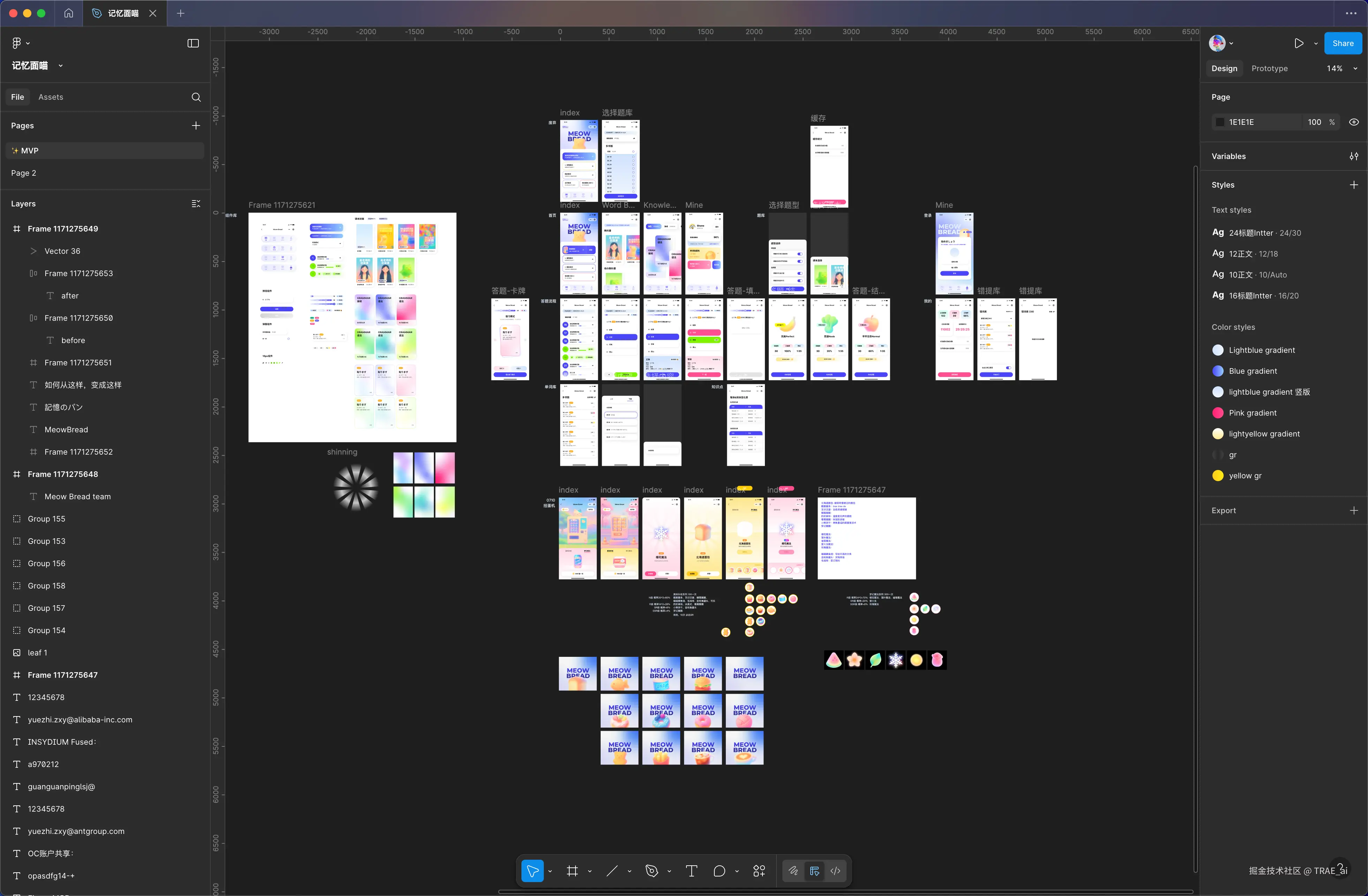The height and width of the screenshot is (896, 1368).
Task: Select the Text tool
Action: pos(691,871)
